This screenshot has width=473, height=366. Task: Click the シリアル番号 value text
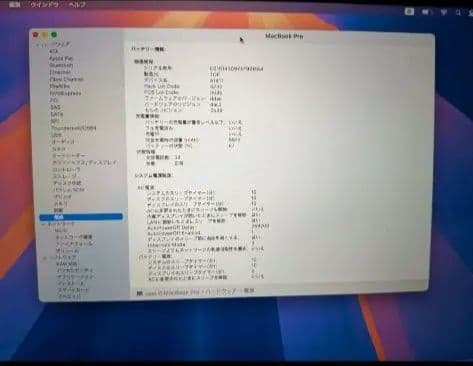[236, 69]
